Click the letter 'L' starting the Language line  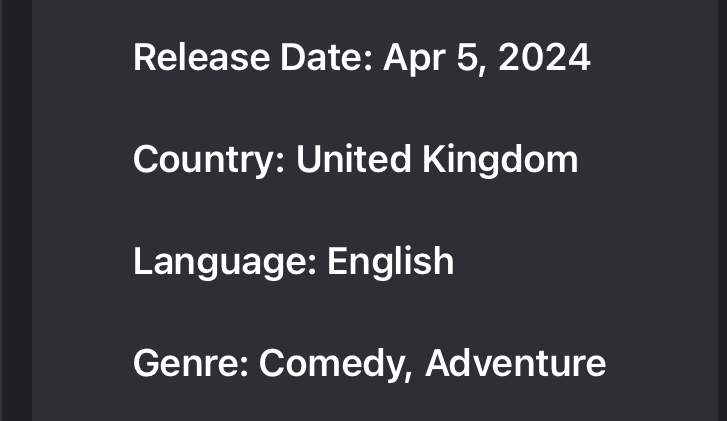[x=142, y=261]
